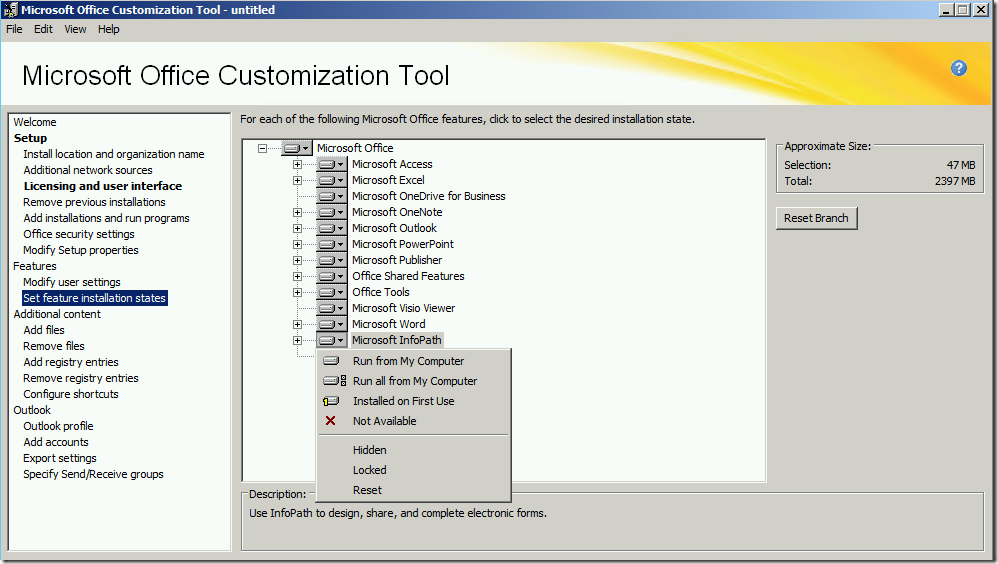This screenshot has height=564, width=998.
Task: Click the red X 'Not Available' icon
Action: pos(330,421)
